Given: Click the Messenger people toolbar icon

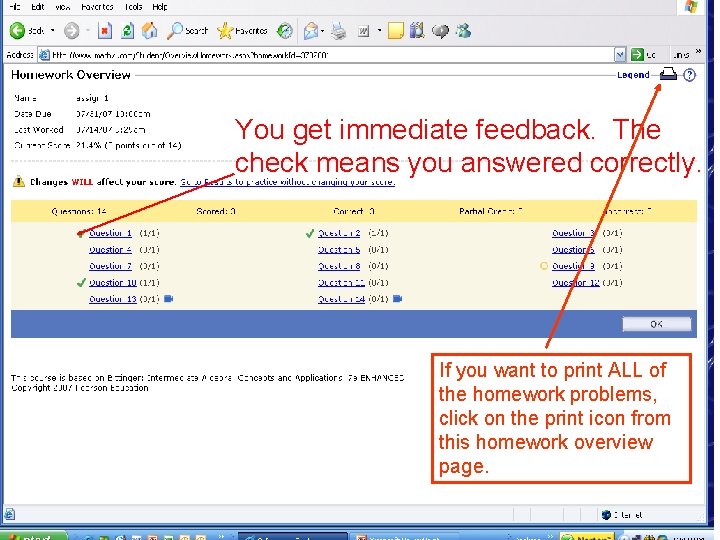Looking at the screenshot, I should [463, 31].
